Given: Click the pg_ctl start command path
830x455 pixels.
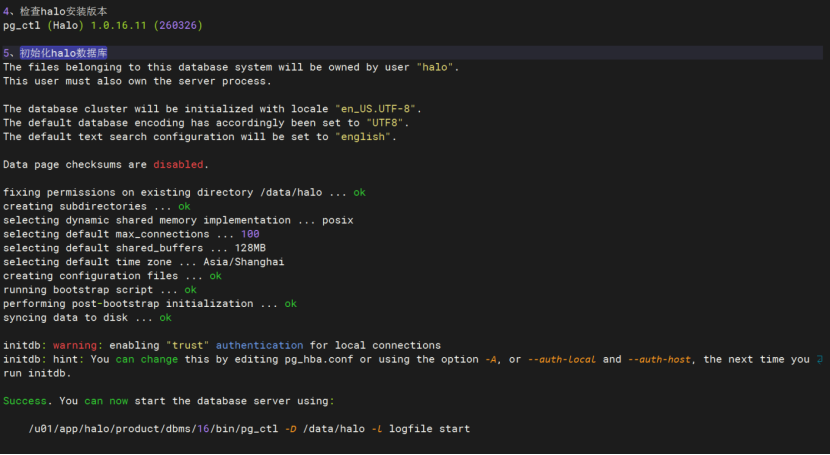Looking at the screenshot, I should (x=153, y=429).
